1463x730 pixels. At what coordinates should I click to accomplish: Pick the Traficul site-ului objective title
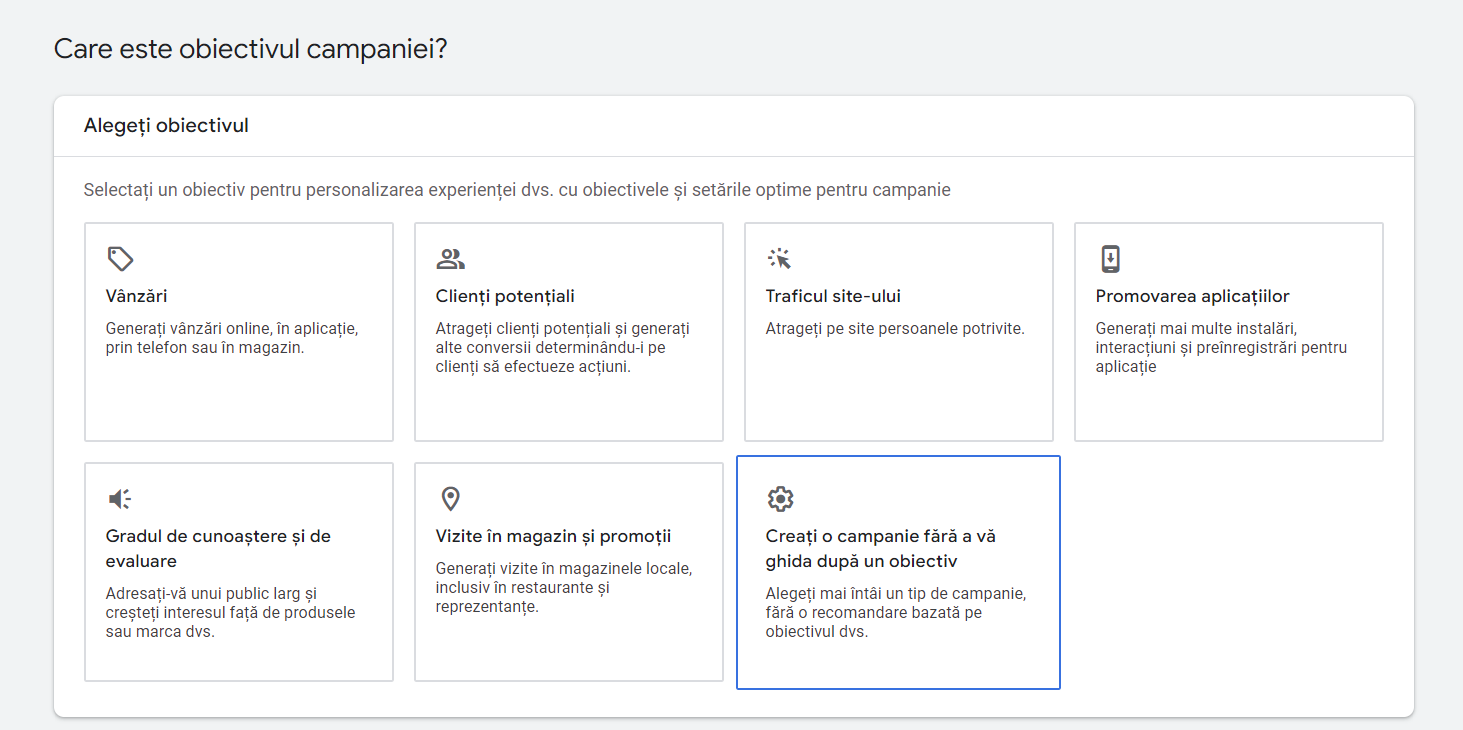(x=833, y=296)
